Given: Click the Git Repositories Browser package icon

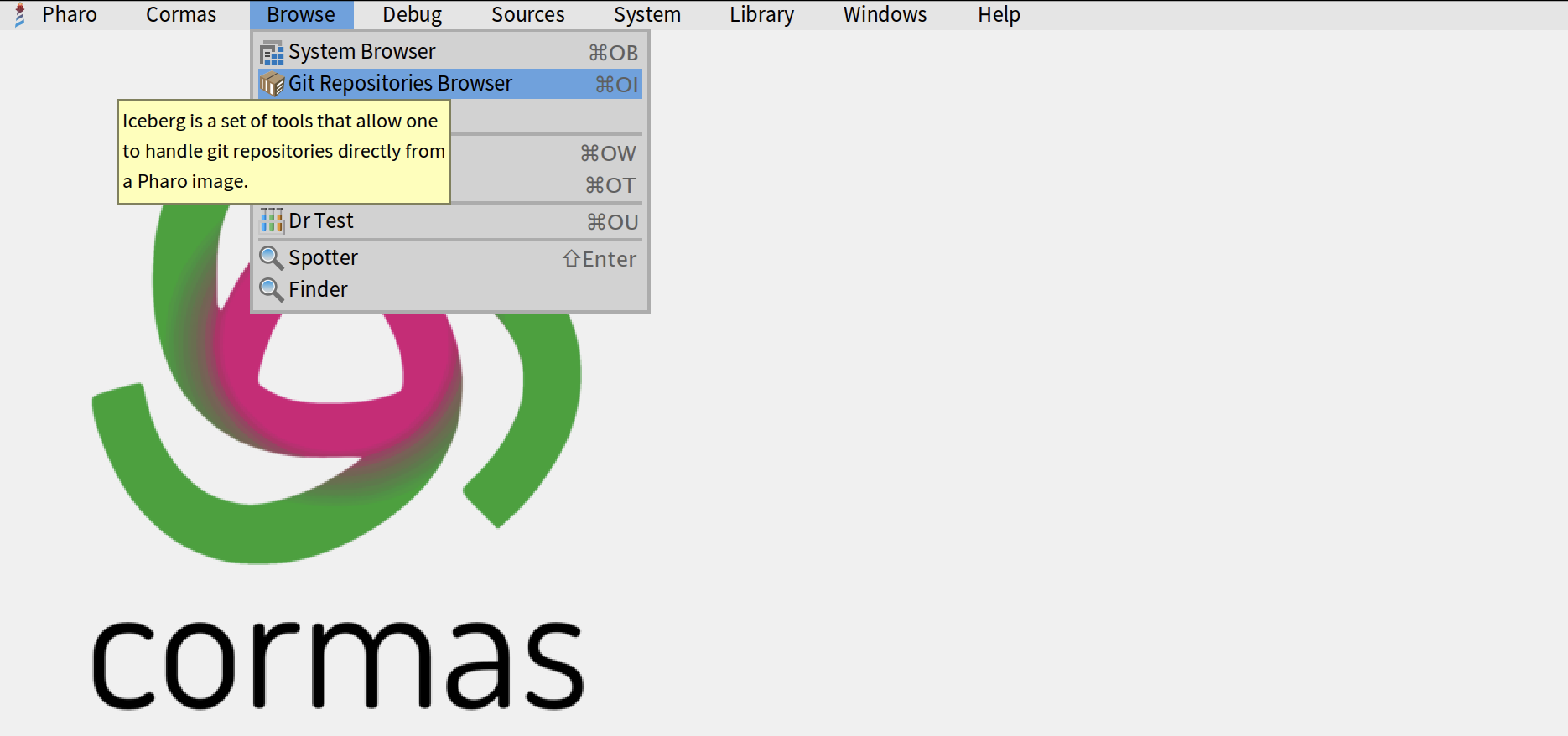Looking at the screenshot, I should (271, 84).
